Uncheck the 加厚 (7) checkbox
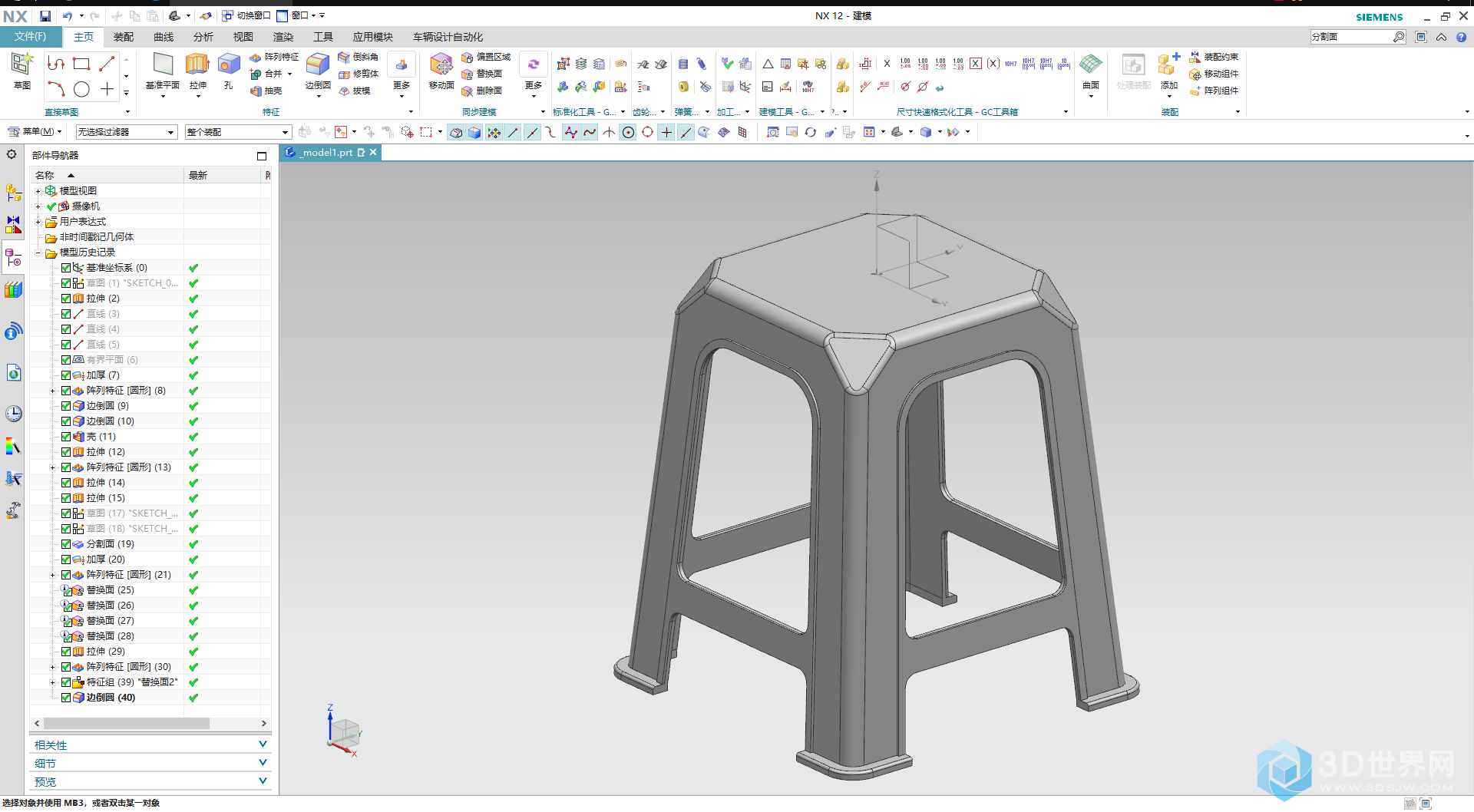Viewport: 1474px width, 812px height. (66, 375)
